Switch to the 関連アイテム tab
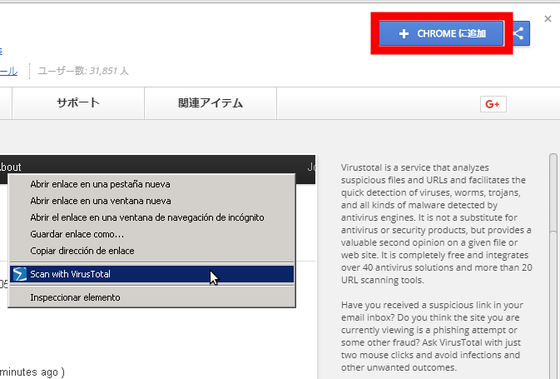 pos(210,103)
